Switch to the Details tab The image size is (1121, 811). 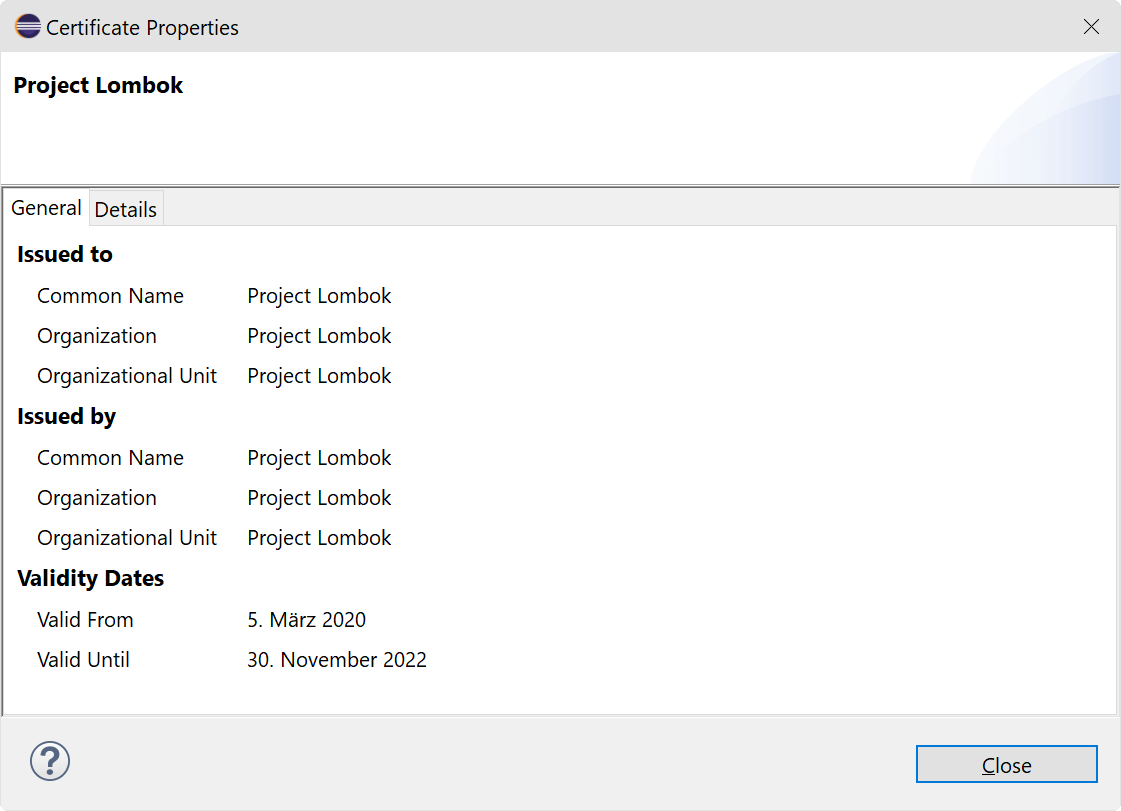tap(125, 208)
